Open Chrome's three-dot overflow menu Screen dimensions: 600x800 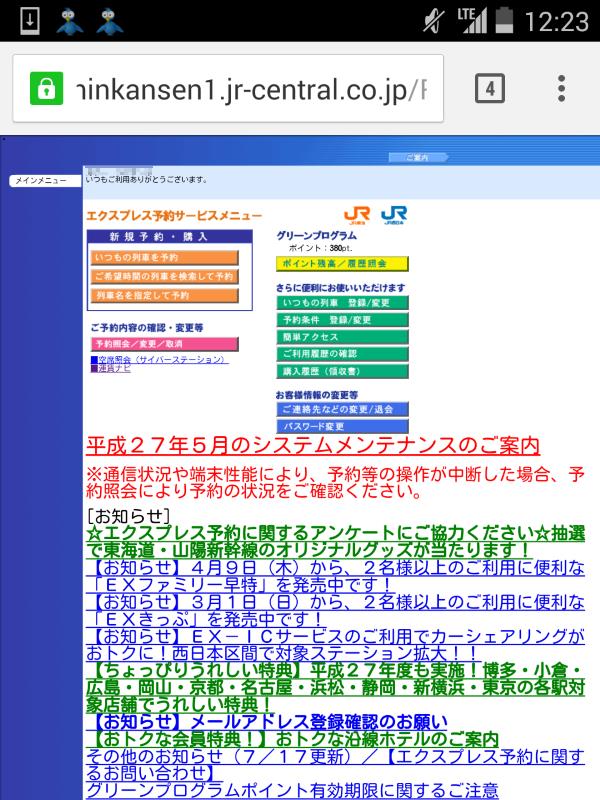561,88
